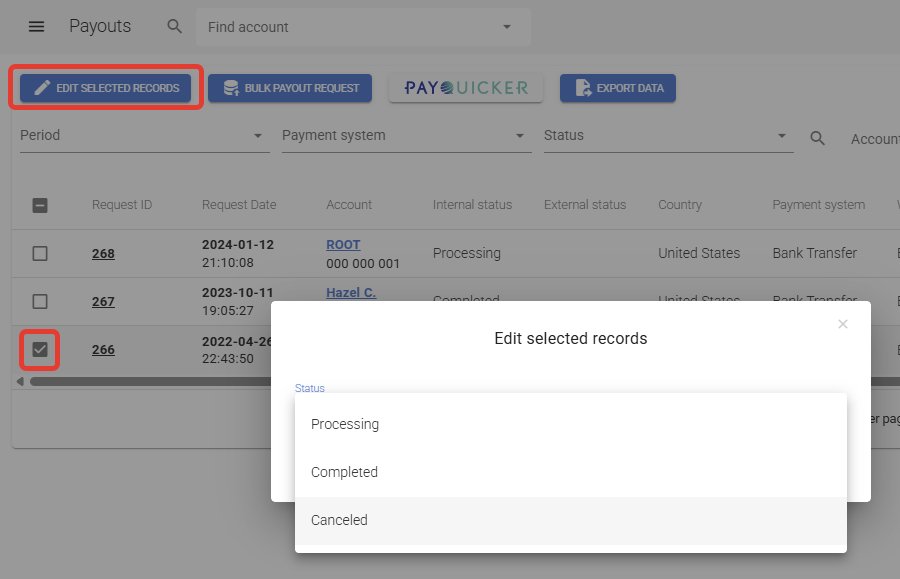This screenshot has height=579, width=900.
Task: Click the search icon beside Find account
Action: pos(175,27)
